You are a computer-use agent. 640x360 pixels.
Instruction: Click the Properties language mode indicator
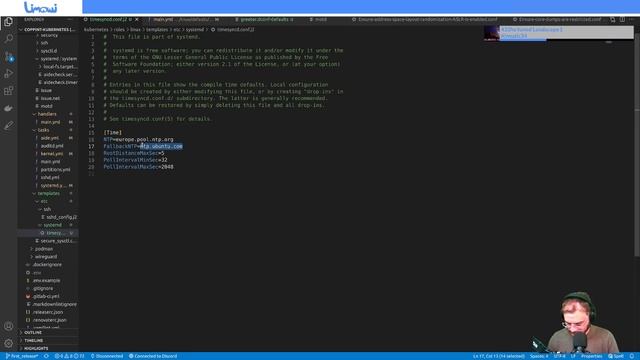pyautogui.click(x=591, y=356)
